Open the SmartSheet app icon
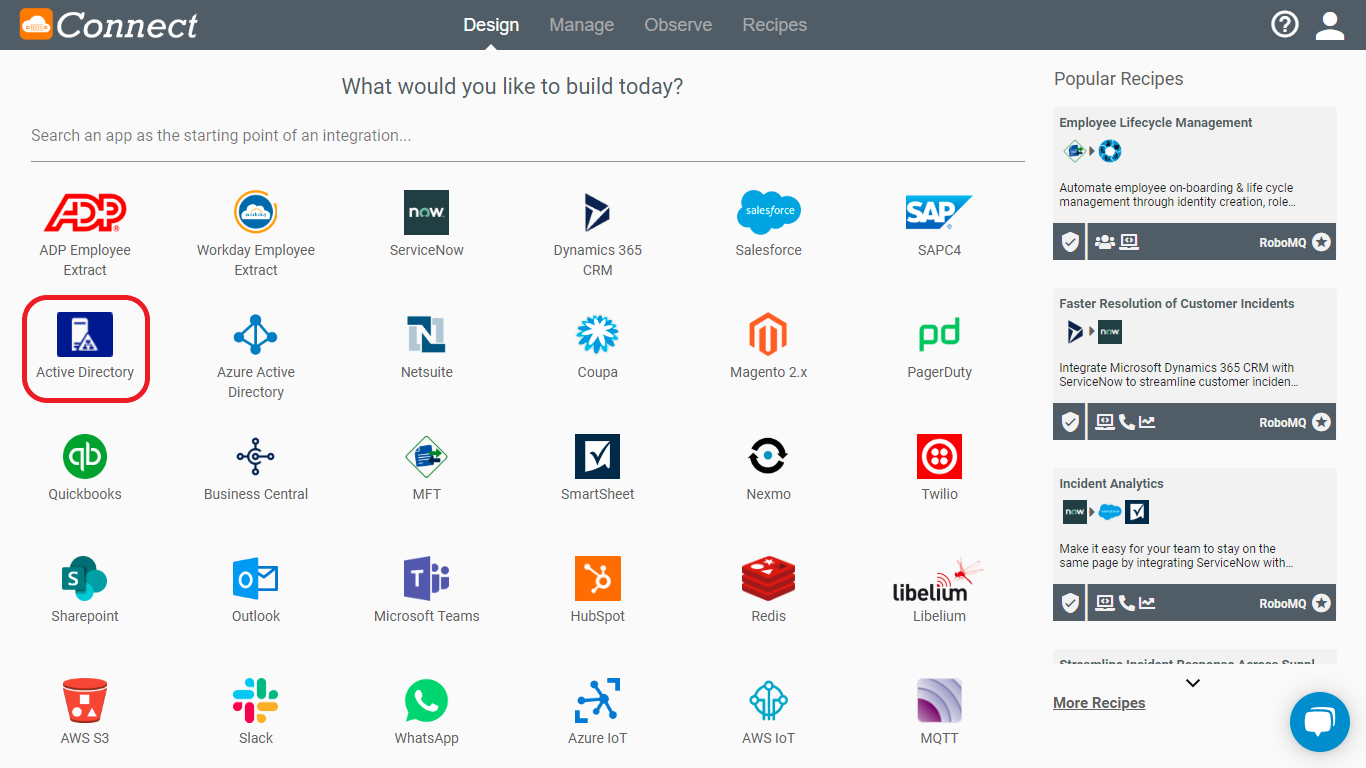This screenshot has width=1366, height=768. 598,456
